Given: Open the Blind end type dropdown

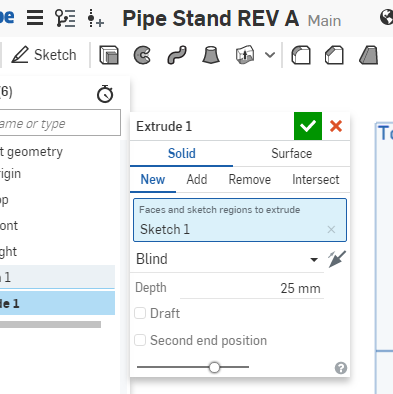Looking at the screenshot, I should 227,259.
